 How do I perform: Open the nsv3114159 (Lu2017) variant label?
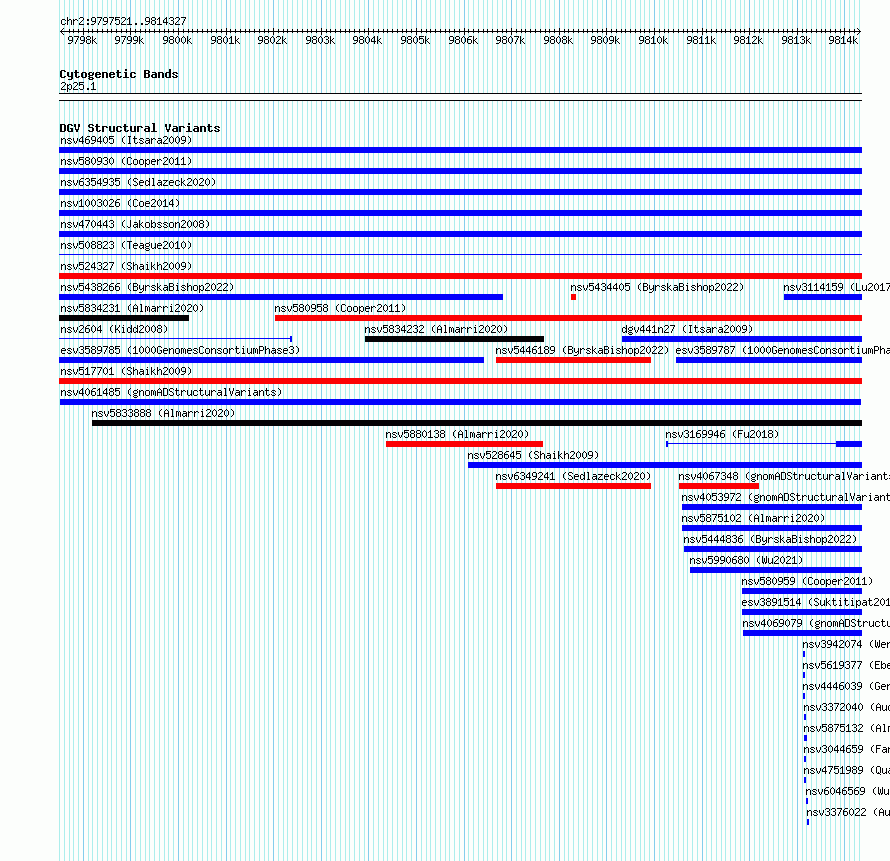837,287
